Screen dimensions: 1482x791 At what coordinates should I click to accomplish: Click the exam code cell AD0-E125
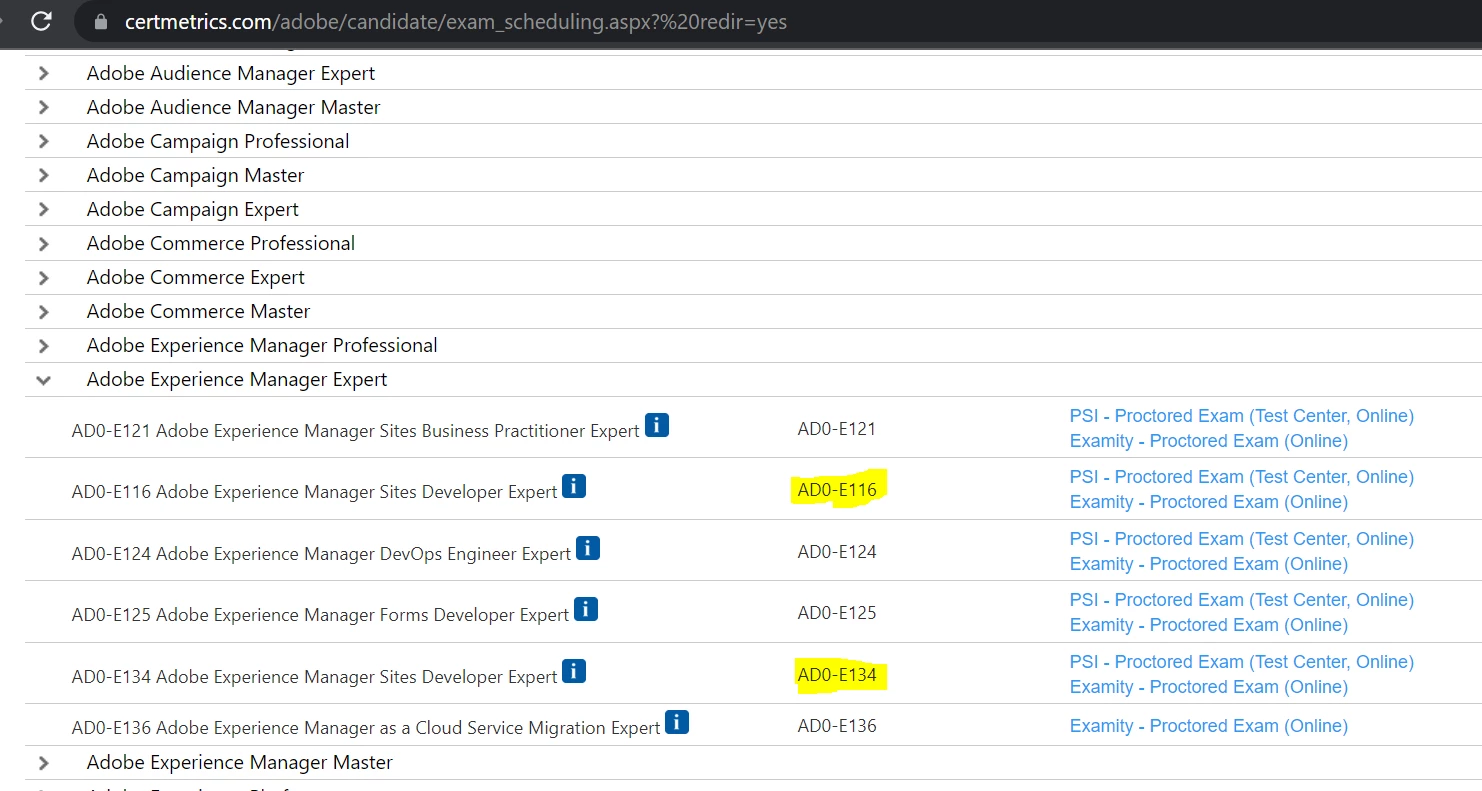[x=837, y=613]
